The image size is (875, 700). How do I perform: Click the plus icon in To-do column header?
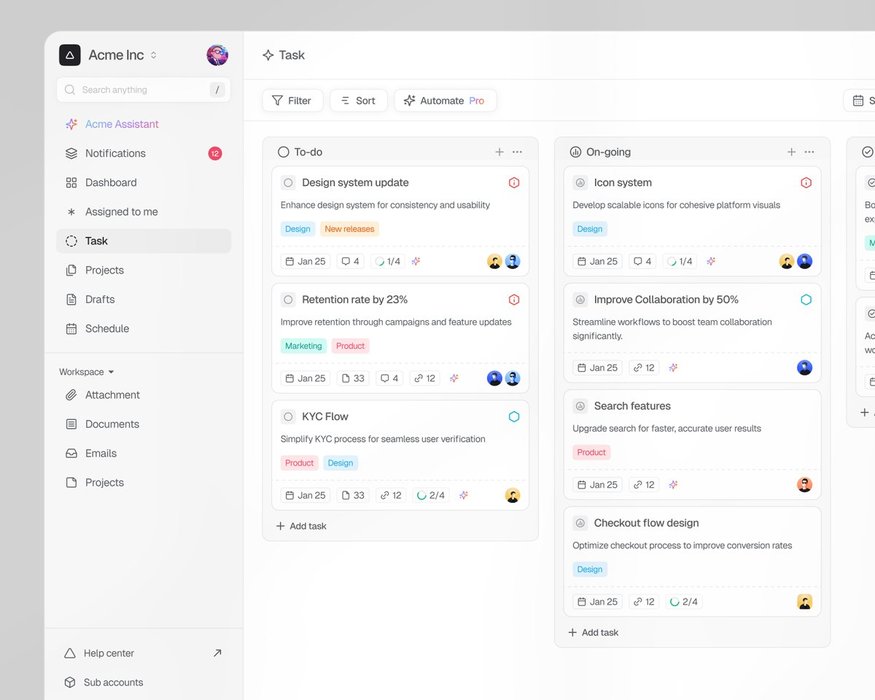click(499, 152)
